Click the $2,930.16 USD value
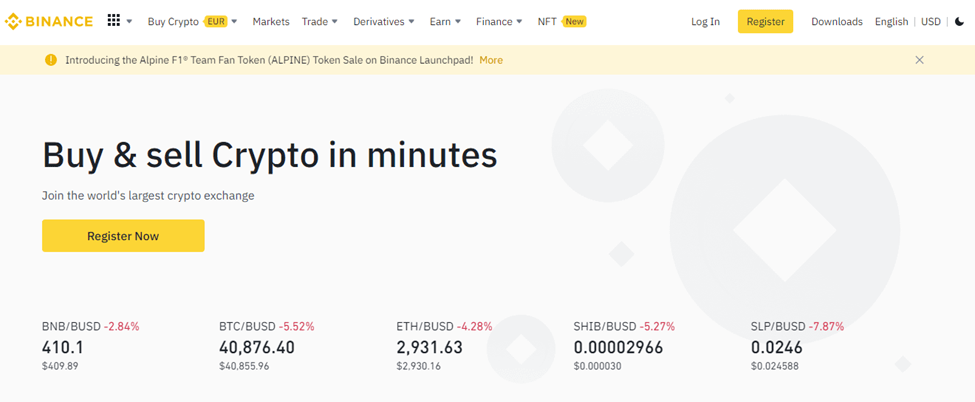This screenshot has width=975, height=402. tap(418, 366)
